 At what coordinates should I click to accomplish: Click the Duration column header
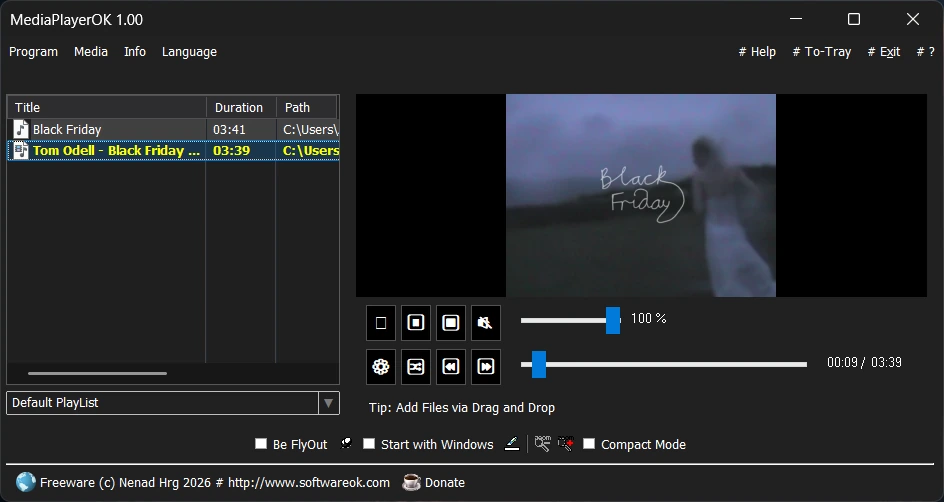pyautogui.click(x=241, y=107)
